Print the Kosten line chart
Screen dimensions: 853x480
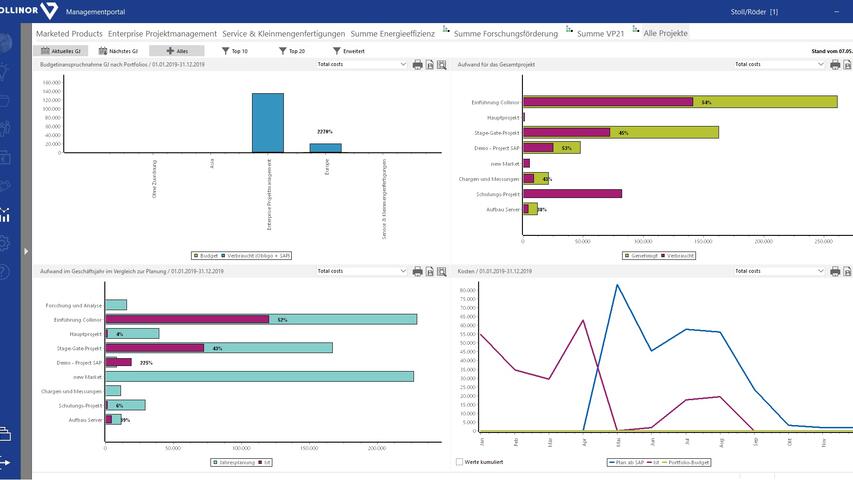point(835,271)
